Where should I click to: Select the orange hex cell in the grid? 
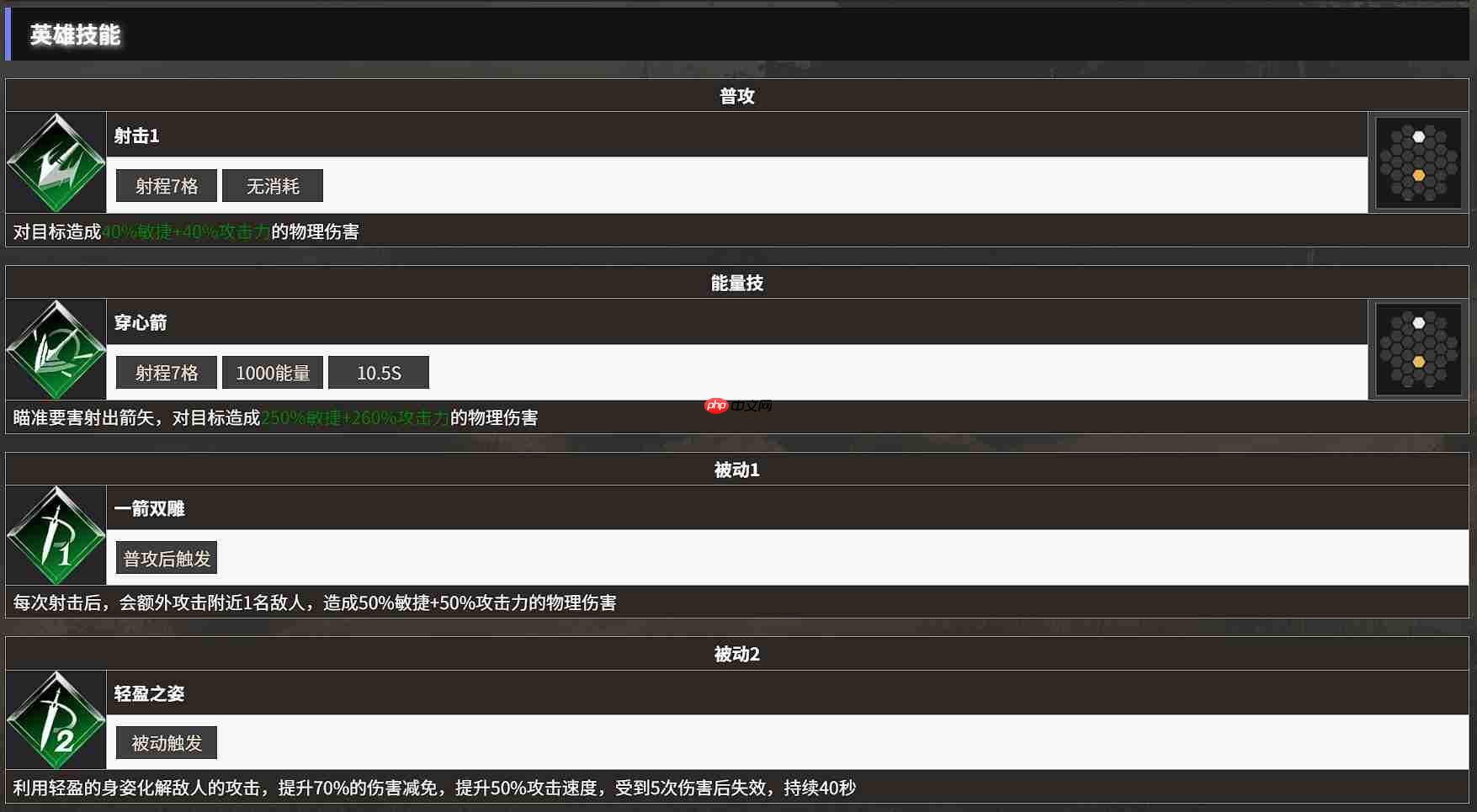tap(1418, 175)
